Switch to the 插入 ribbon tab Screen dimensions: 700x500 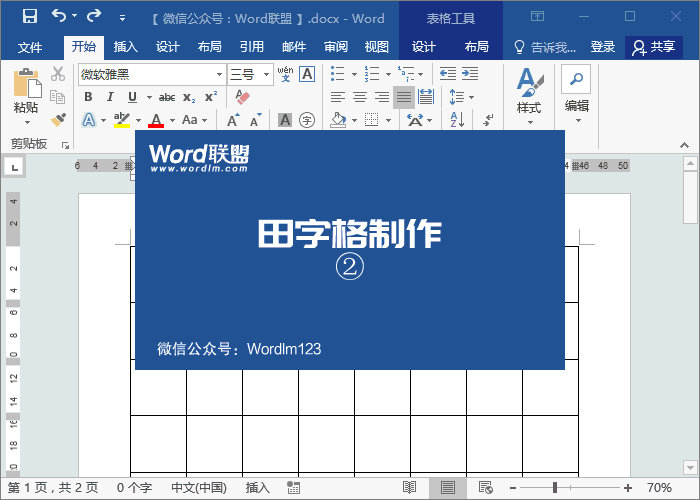125,46
